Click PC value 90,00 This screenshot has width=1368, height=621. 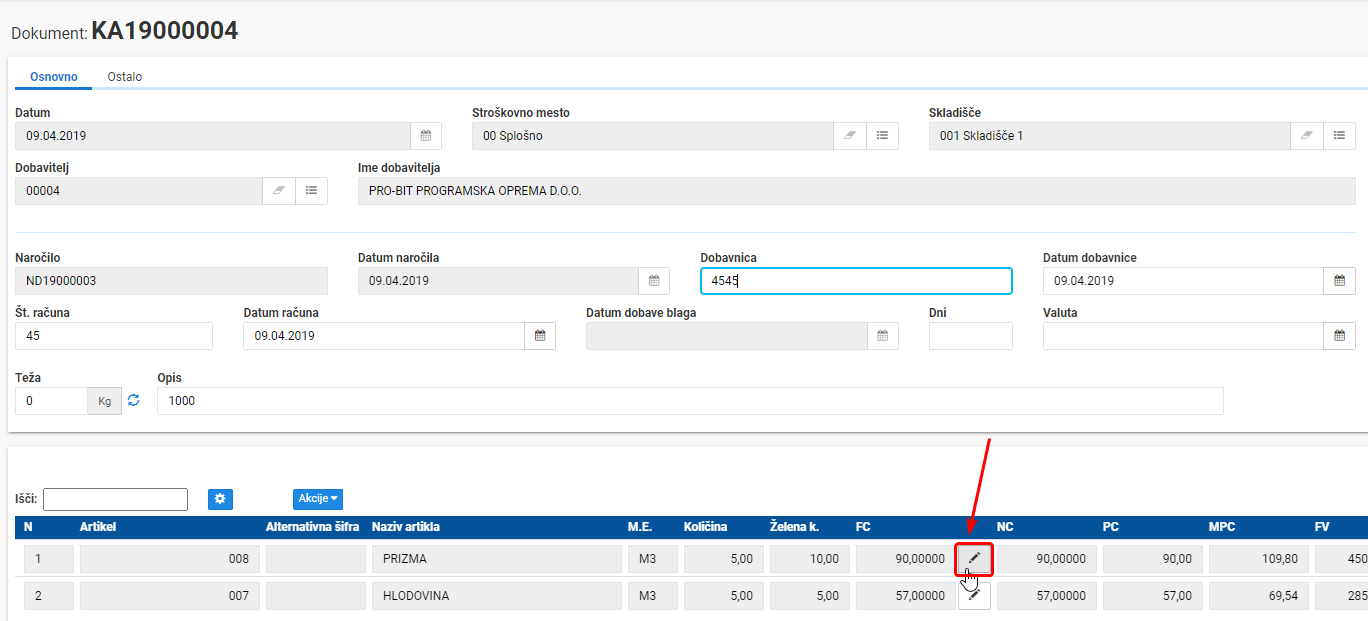(x=1153, y=559)
